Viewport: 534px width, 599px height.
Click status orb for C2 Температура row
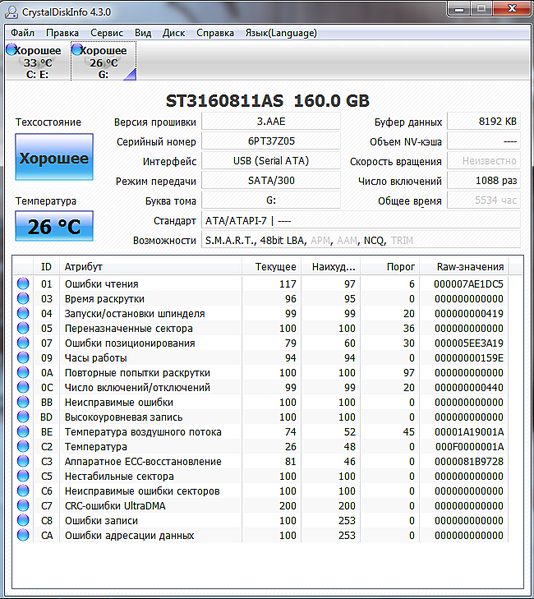click(23, 447)
